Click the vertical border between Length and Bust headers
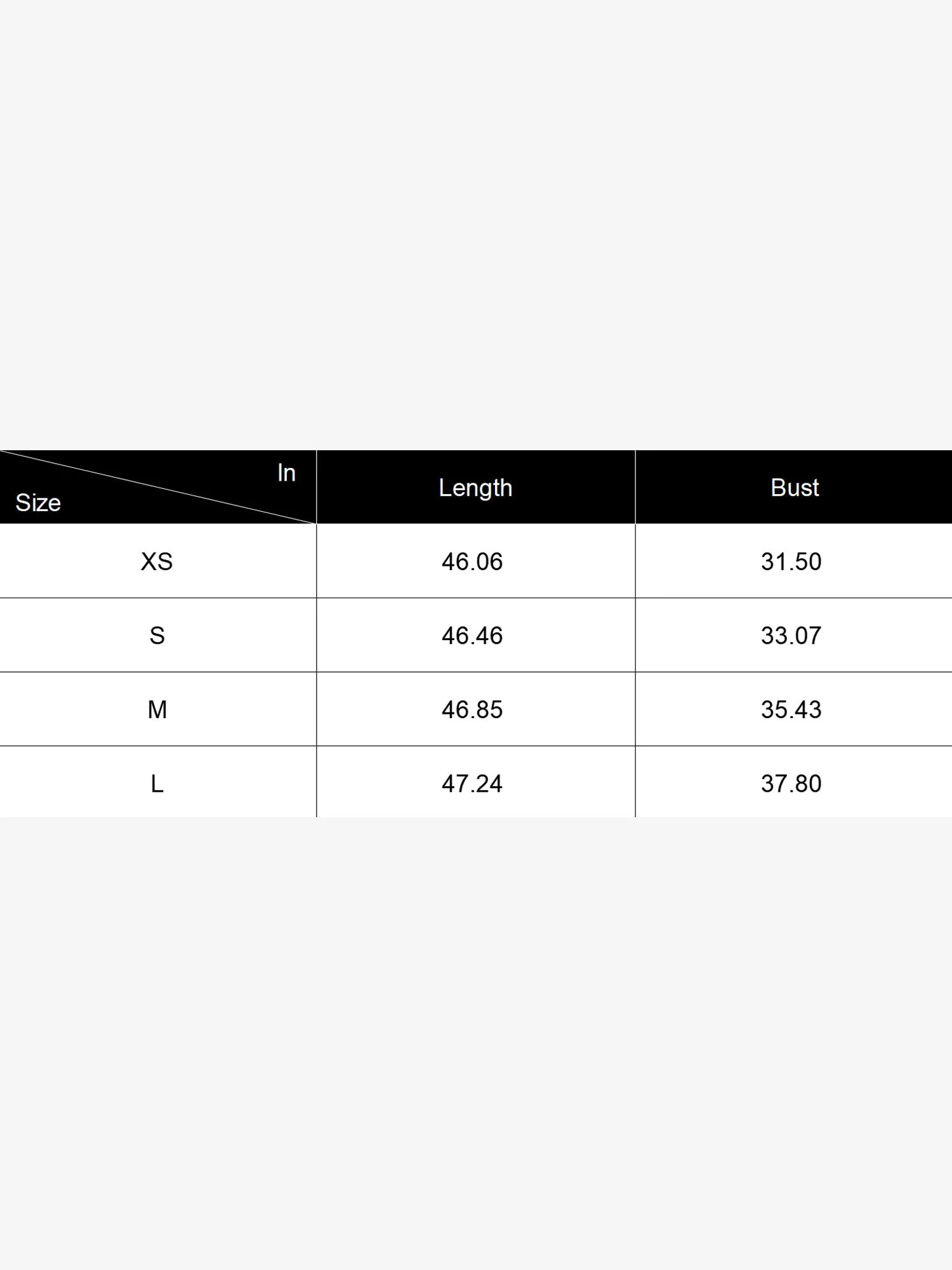Viewport: 952px width, 1270px height. [x=635, y=488]
